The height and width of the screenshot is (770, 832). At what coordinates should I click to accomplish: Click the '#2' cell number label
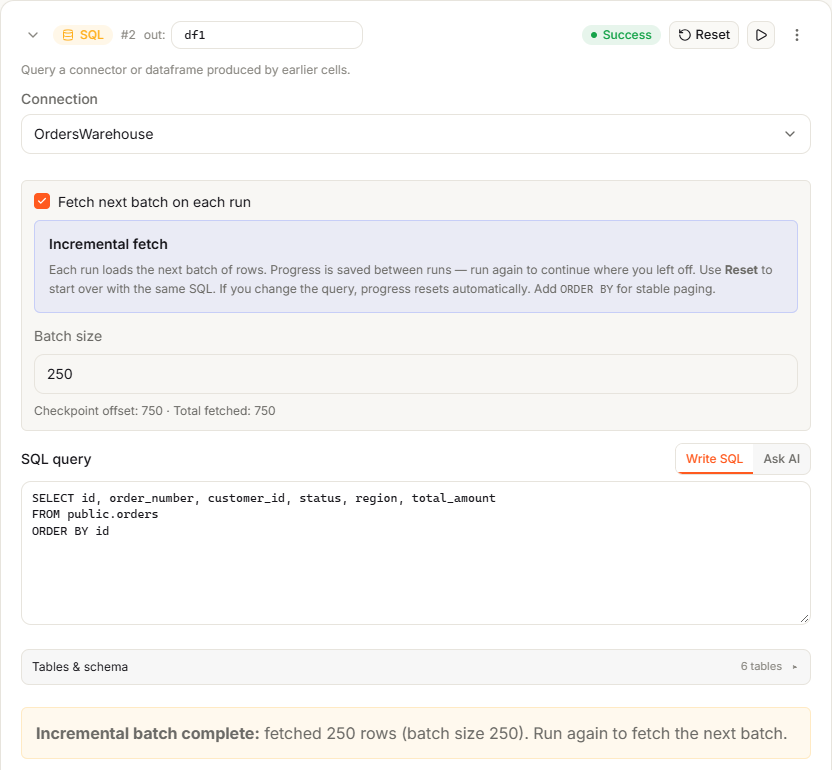[128, 35]
